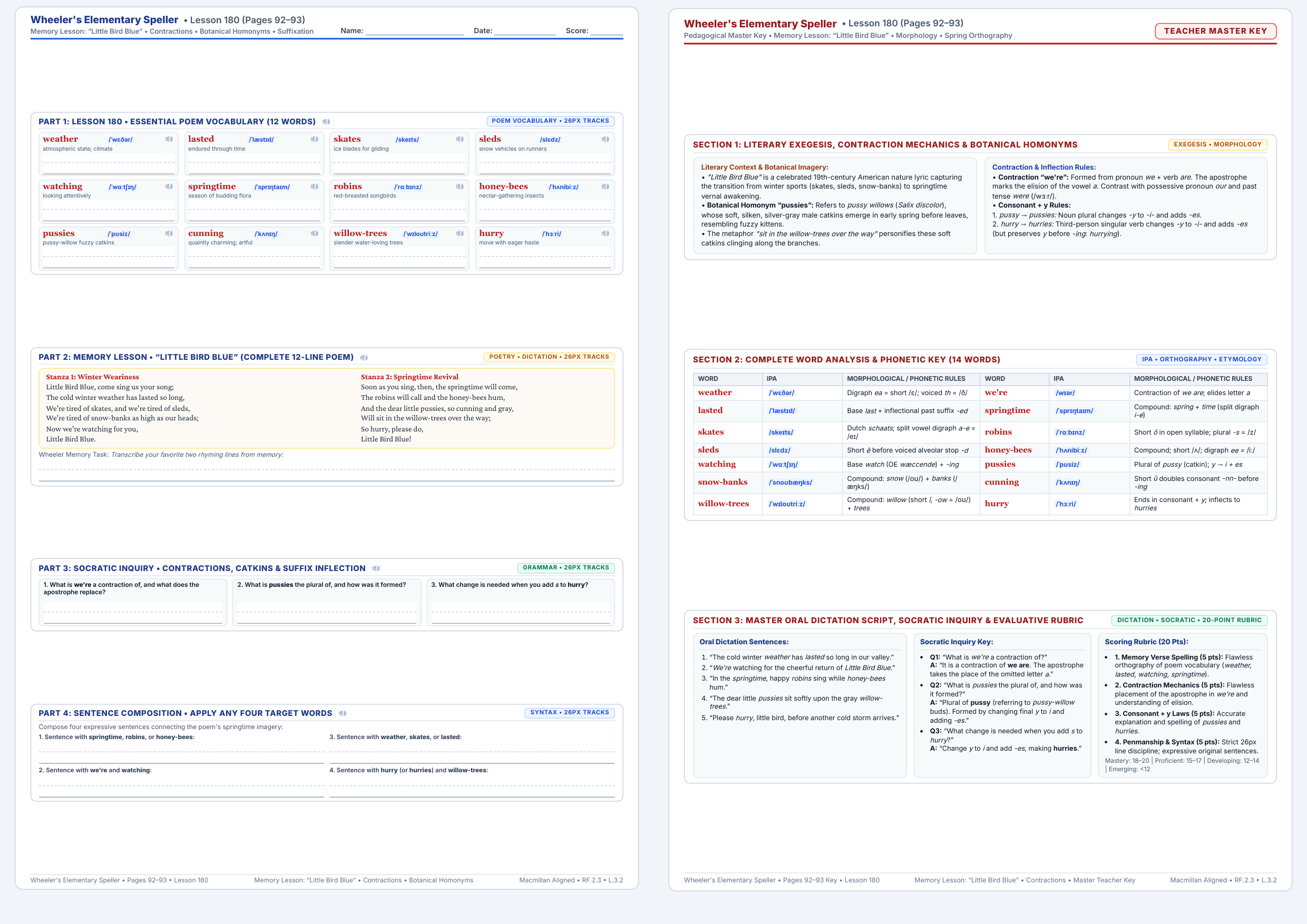This screenshot has width=1307, height=924.
Task: Click writing line for sentence with springtime, robins
Action: 181,753
